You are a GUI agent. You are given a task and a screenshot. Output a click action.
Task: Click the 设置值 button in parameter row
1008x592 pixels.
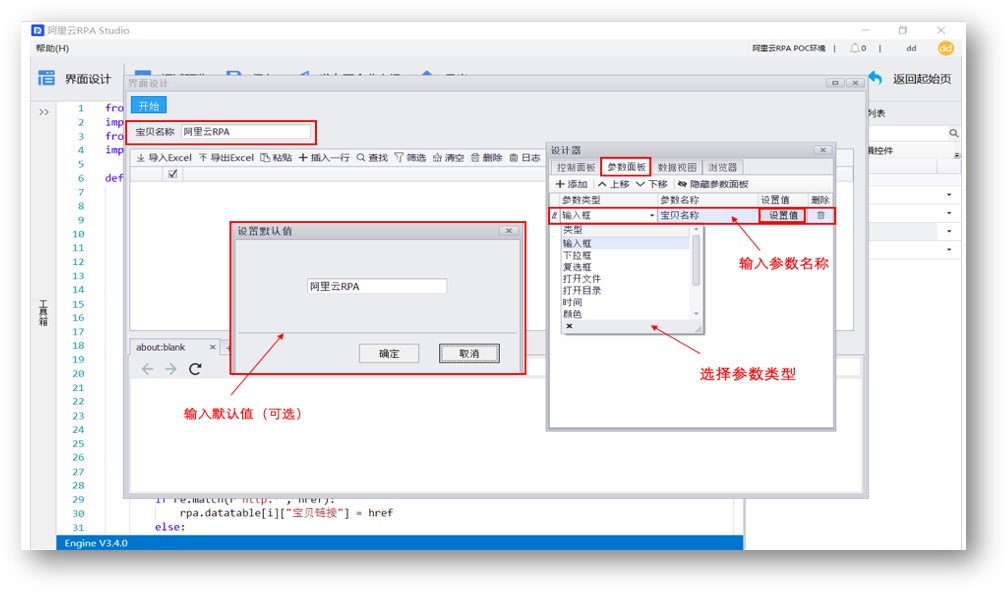point(783,215)
